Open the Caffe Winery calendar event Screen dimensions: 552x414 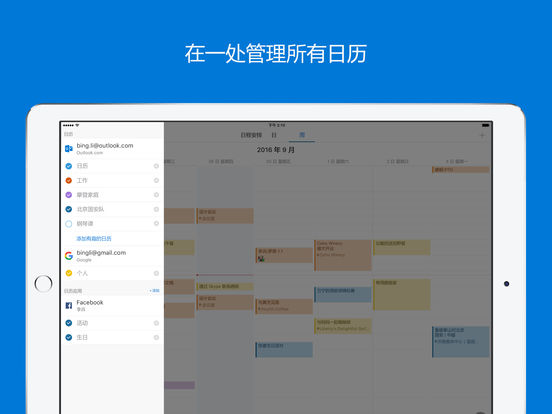(343, 255)
